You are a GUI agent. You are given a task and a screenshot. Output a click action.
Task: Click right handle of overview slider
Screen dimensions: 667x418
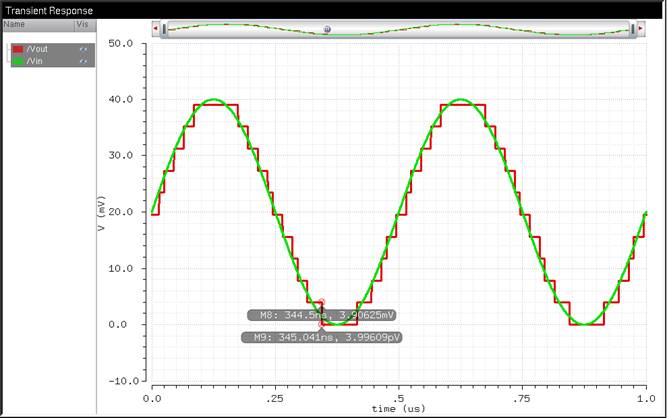631,30
